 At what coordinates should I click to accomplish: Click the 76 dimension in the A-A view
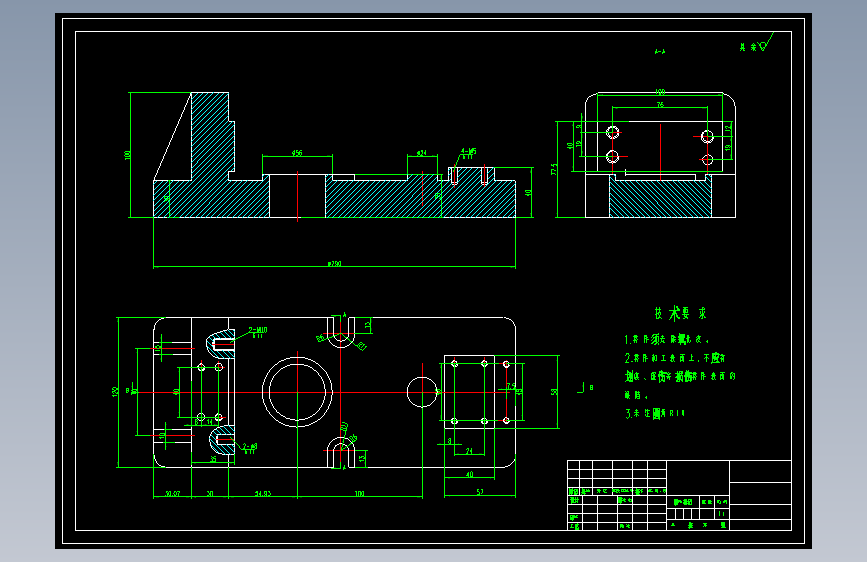[660, 104]
